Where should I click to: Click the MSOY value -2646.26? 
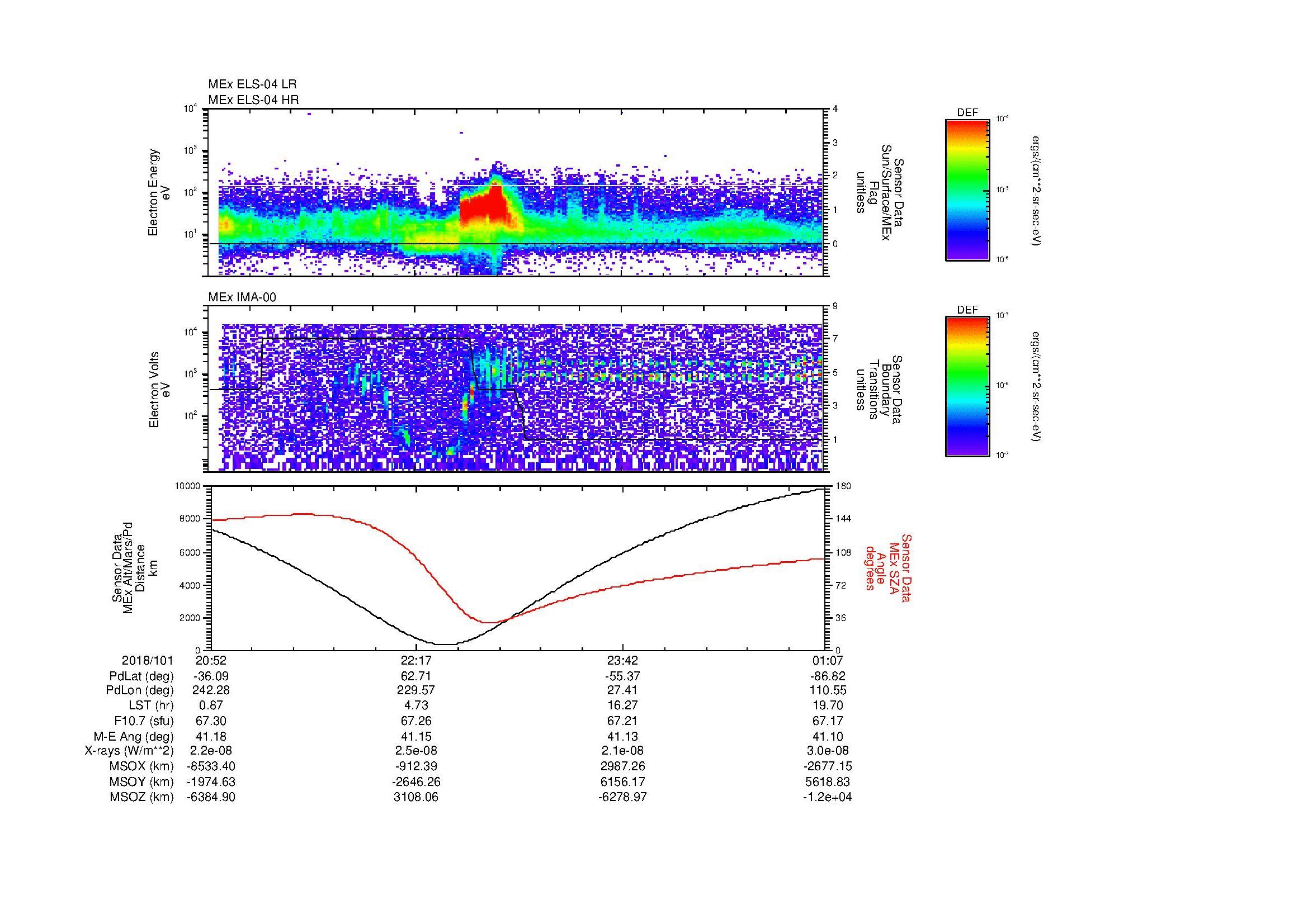417,781
